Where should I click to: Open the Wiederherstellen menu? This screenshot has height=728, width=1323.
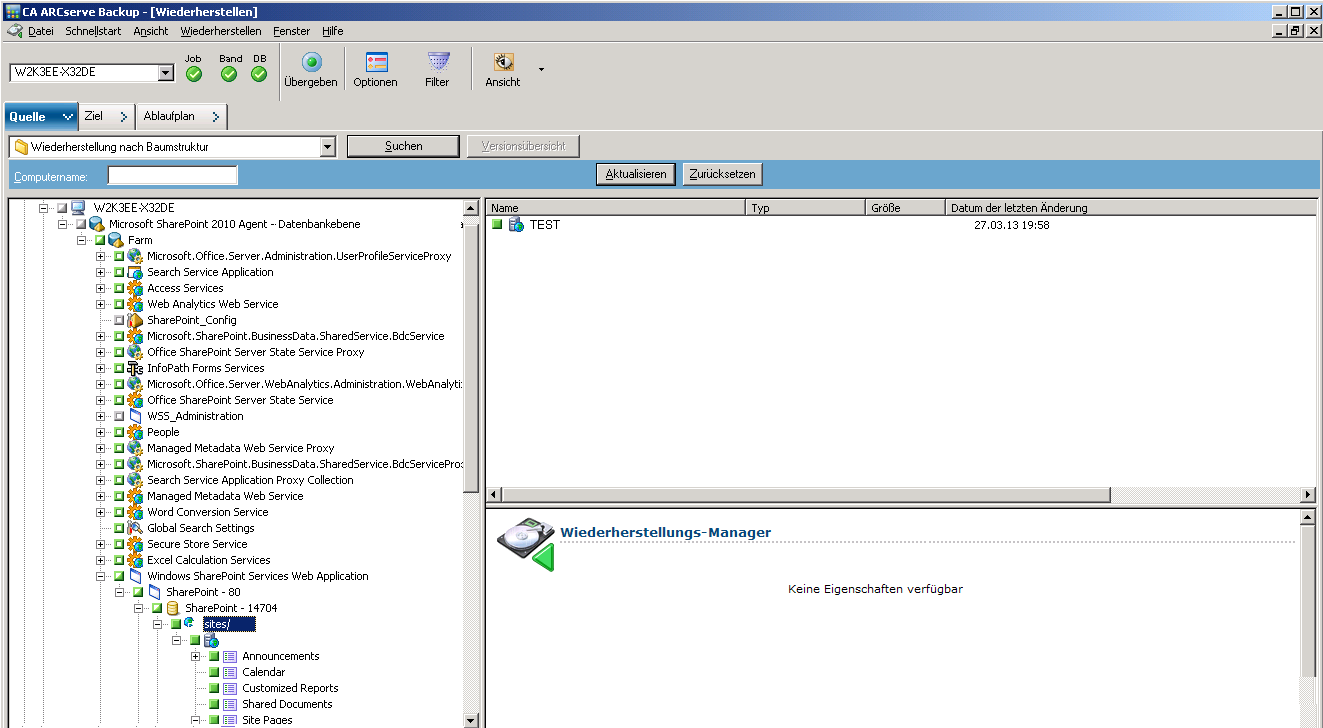click(221, 31)
